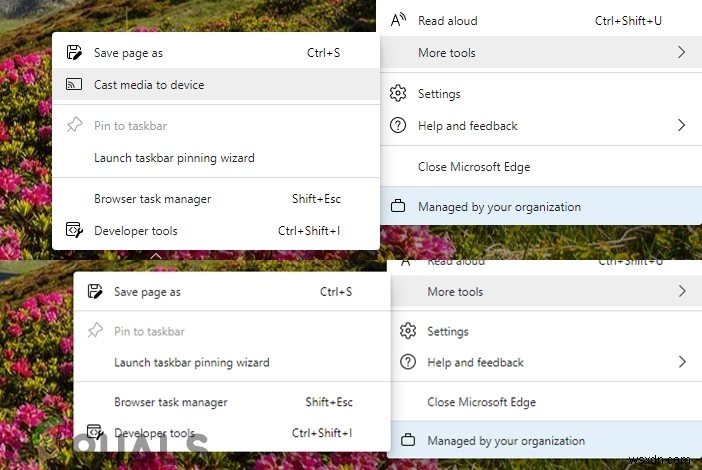Click the Ctrl+Shift+I shortcut text in upper submenu

tap(309, 231)
